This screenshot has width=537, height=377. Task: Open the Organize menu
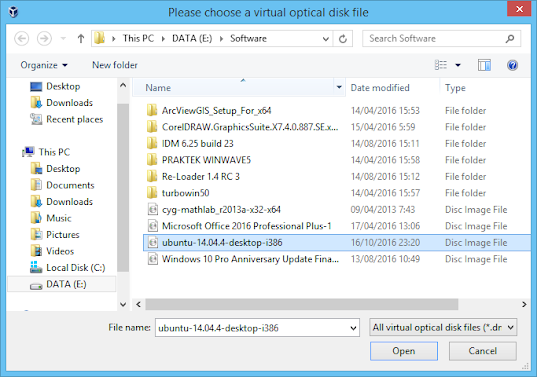pyautogui.click(x=44, y=65)
